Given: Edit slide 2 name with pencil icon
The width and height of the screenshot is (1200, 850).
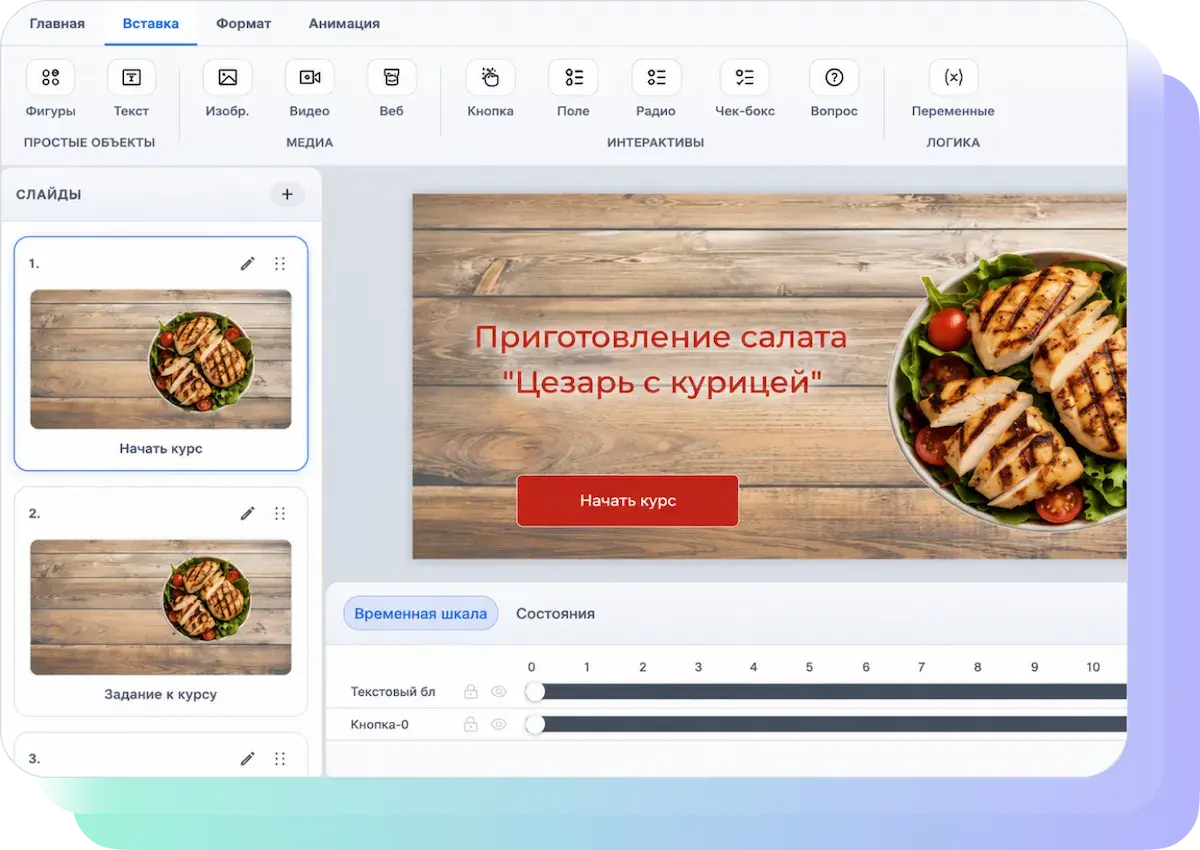Looking at the screenshot, I should (248, 513).
